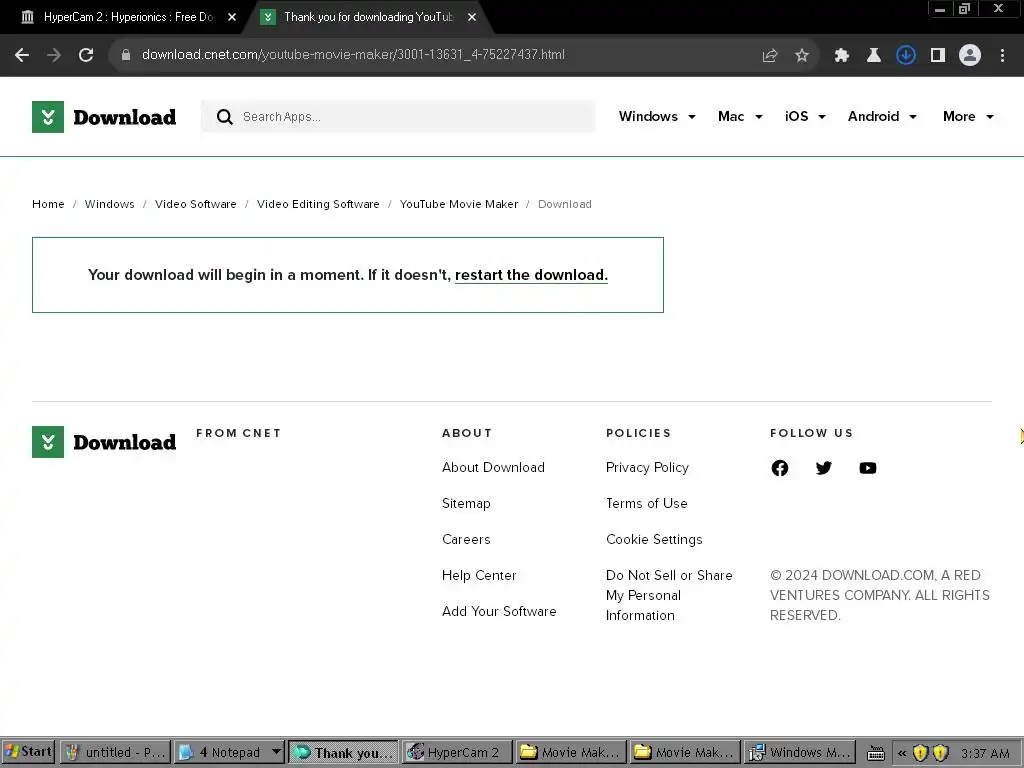
Task: Click the footer green Download logo
Action: point(104,442)
